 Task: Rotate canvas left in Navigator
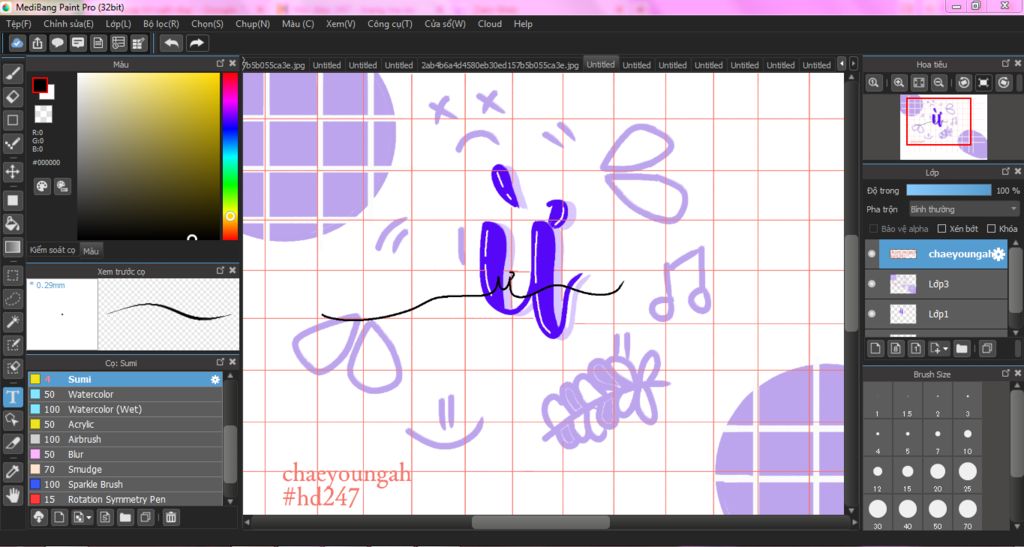[963, 83]
